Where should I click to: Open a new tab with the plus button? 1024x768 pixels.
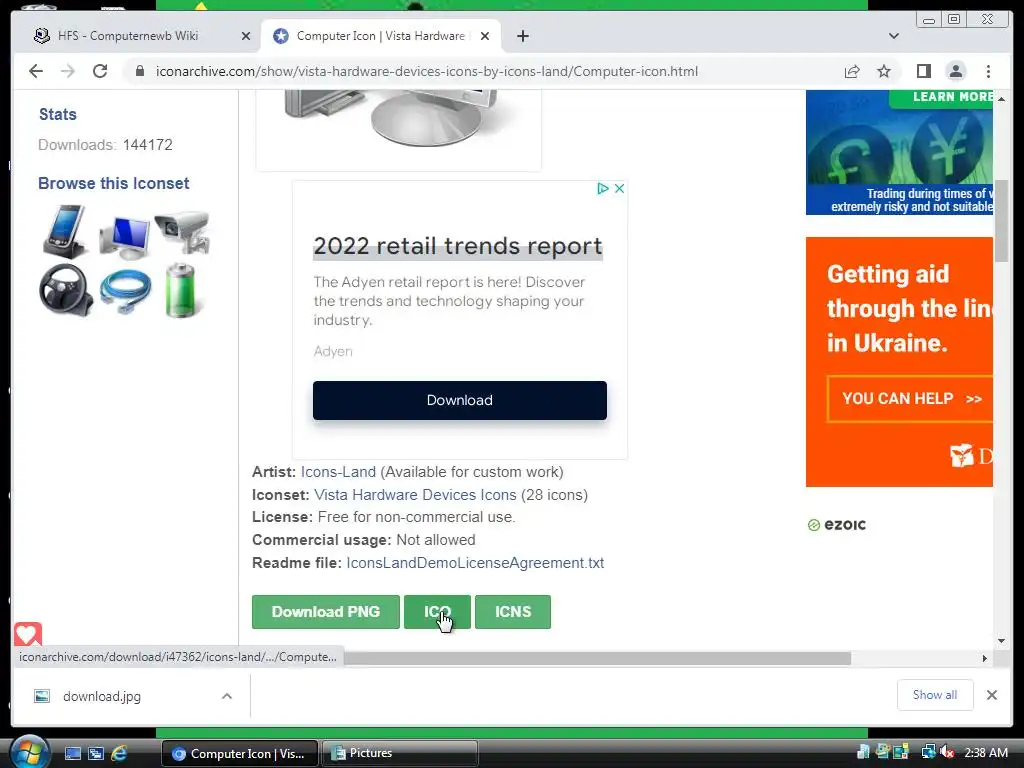[x=522, y=36]
